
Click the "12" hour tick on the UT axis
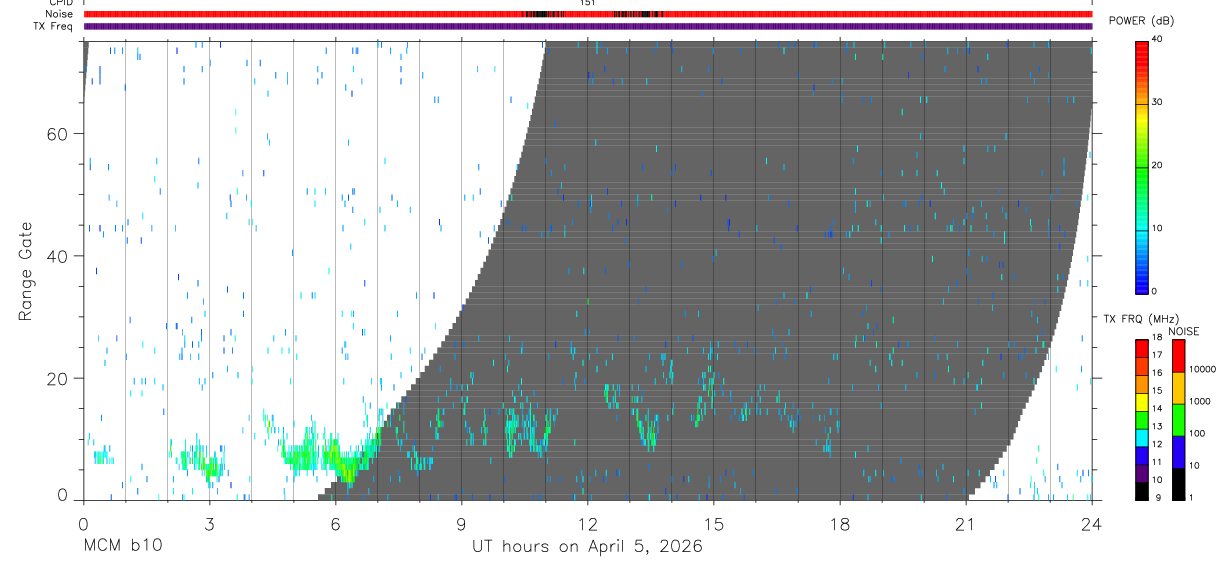pyautogui.click(x=588, y=524)
